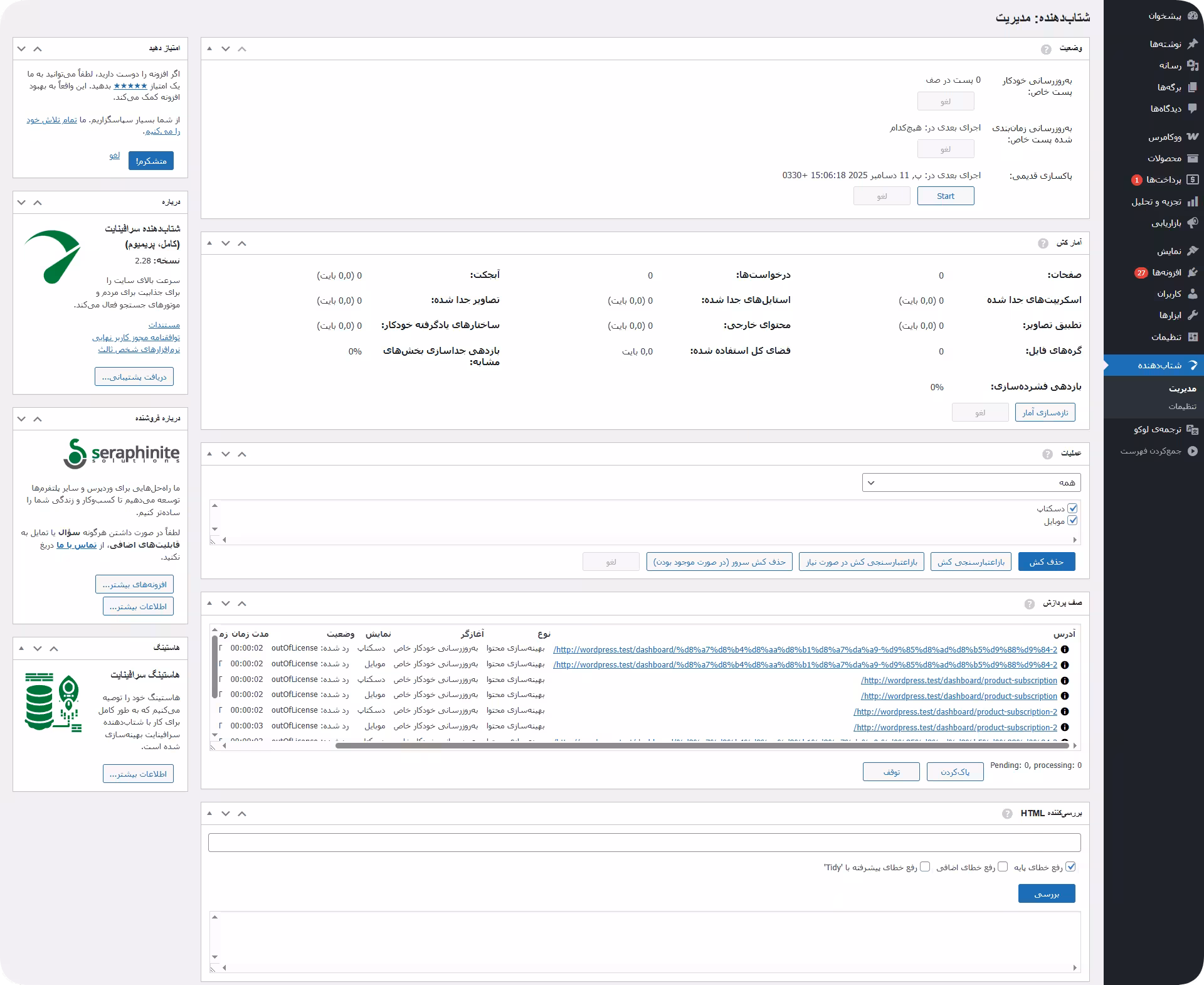Viewport: 1204px width, 985px height.
Task: Click the help icon next to آمار کش
Action: pyautogui.click(x=1043, y=243)
